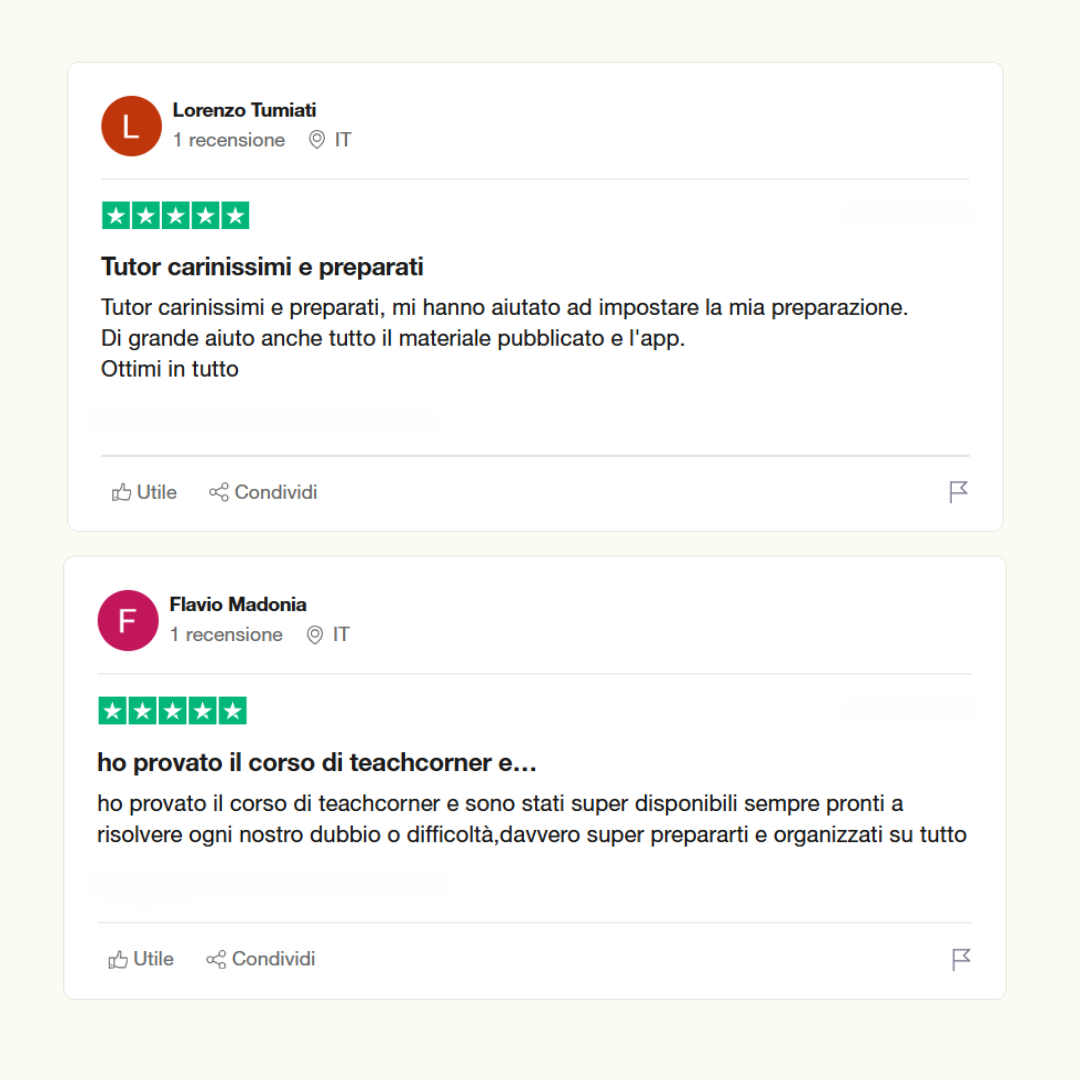
Task: Click the five-star rating on Lorenzo's review
Action: 176,216
